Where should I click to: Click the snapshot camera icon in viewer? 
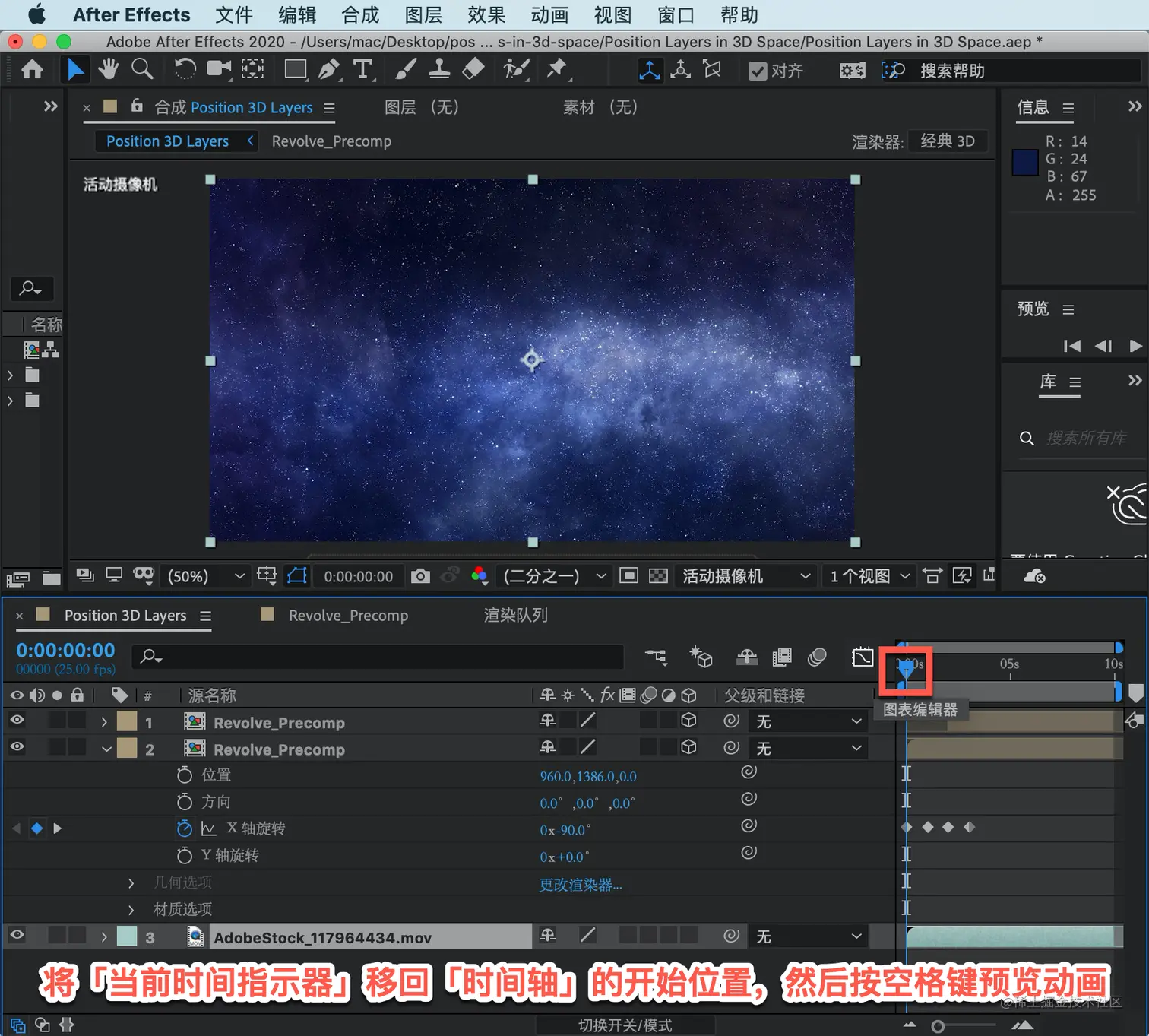coord(420,576)
